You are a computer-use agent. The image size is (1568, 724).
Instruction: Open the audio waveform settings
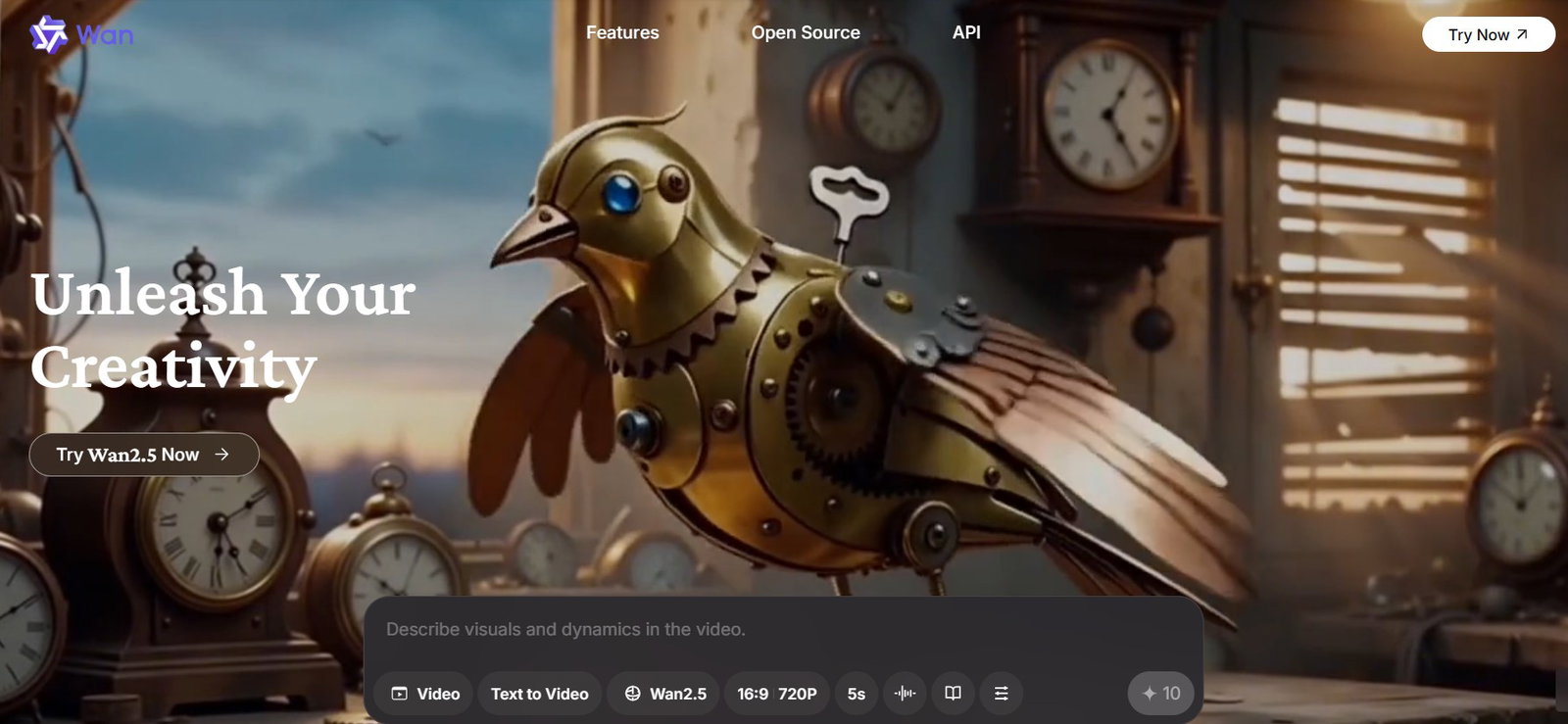point(905,694)
